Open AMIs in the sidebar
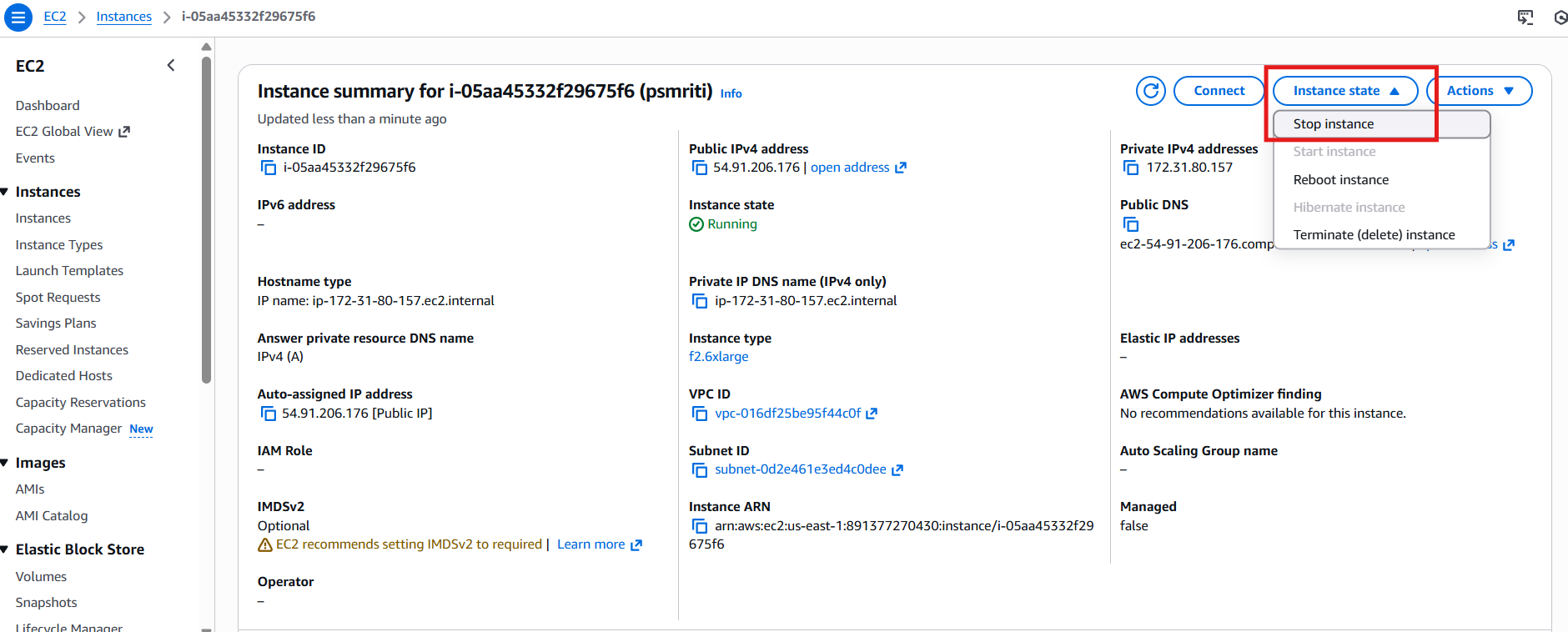The width and height of the screenshot is (1568, 632). pyautogui.click(x=30, y=489)
